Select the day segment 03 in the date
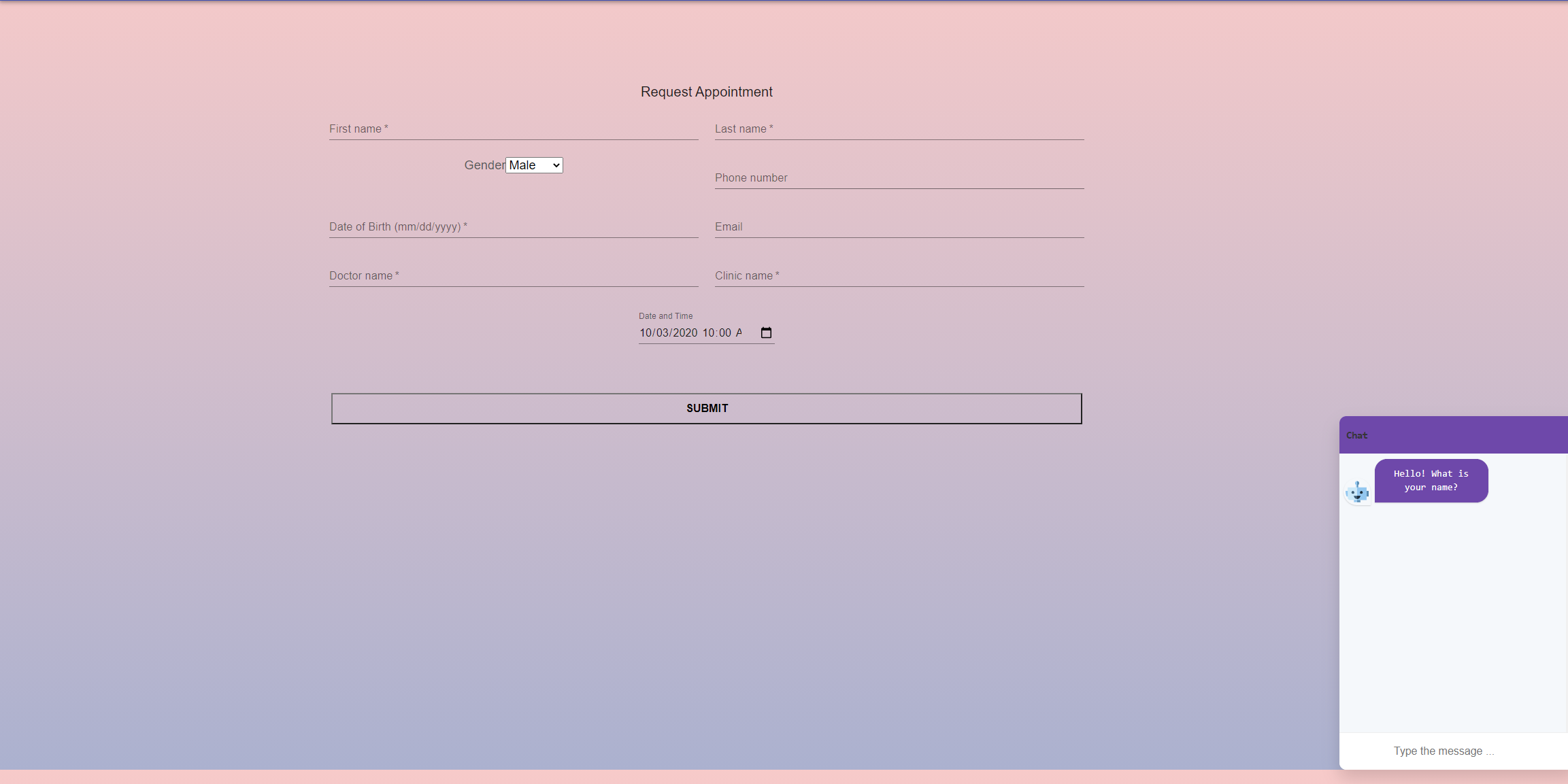Screen dimensions: 1568x784 point(663,333)
